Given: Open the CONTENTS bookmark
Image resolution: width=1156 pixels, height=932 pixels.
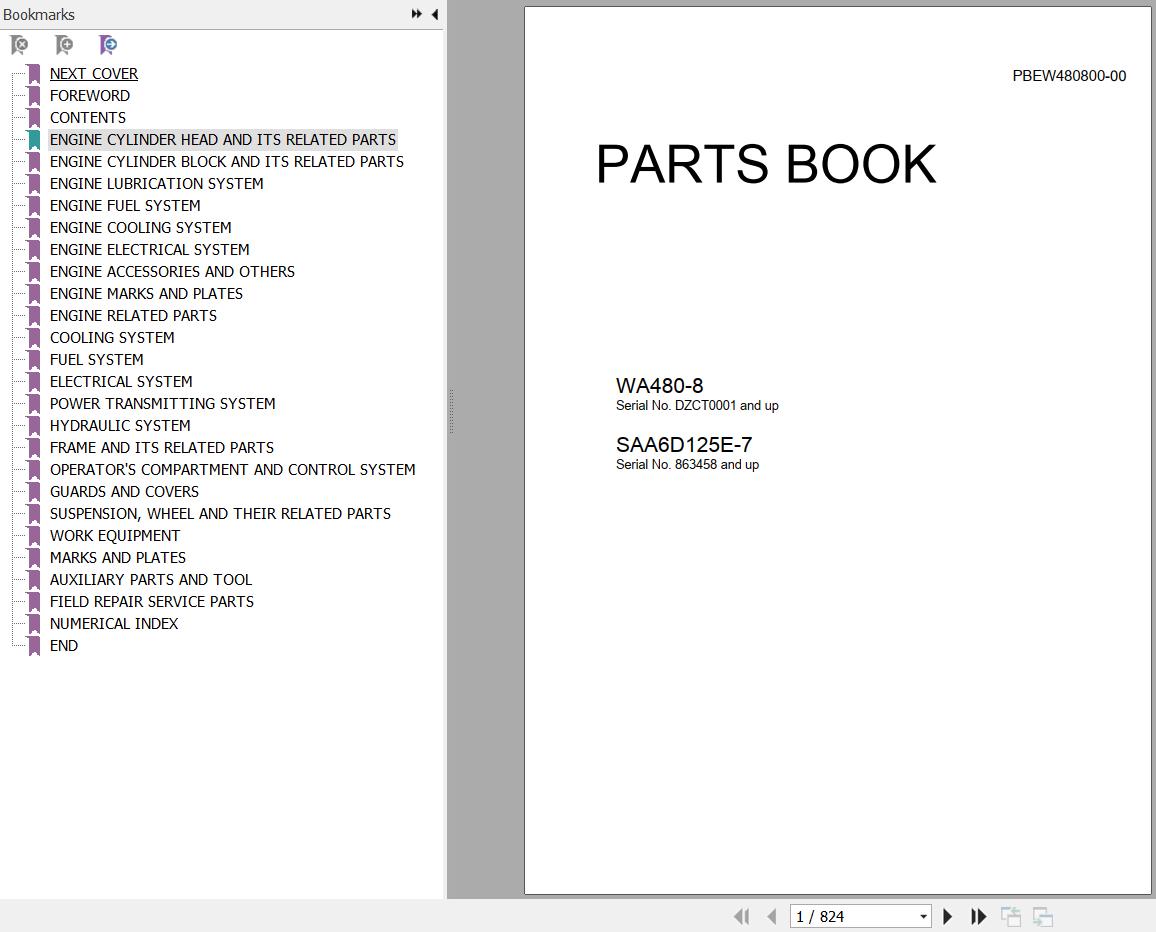Looking at the screenshot, I should tap(88, 118).
